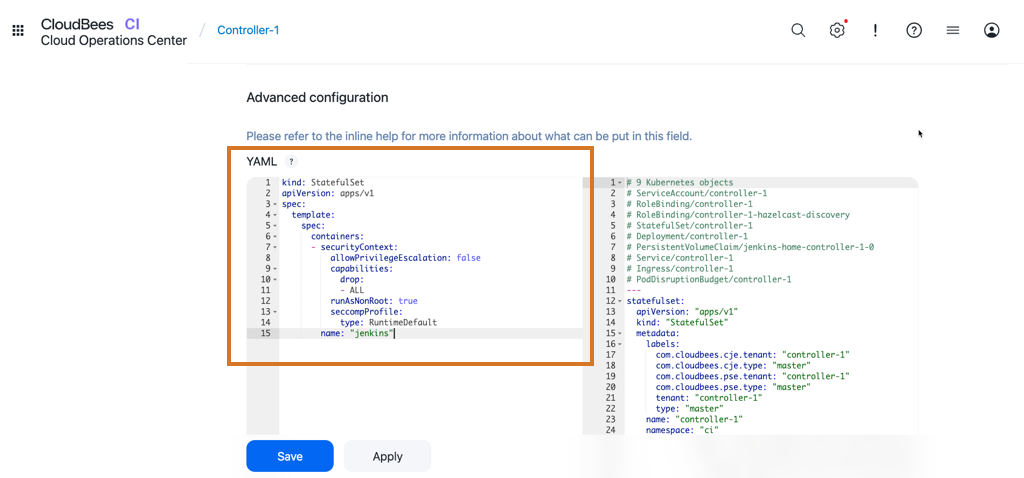Image resolution: width=1024 pixels, height=478 pixels.
Task: Click the '---' separator line in right pane
Action: pyautogui.click(x=633, y=290)
